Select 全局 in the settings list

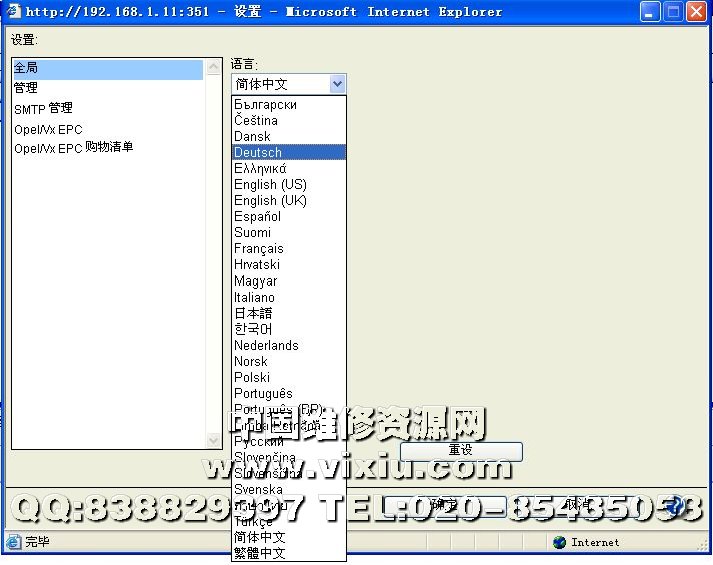click(108, 69)
